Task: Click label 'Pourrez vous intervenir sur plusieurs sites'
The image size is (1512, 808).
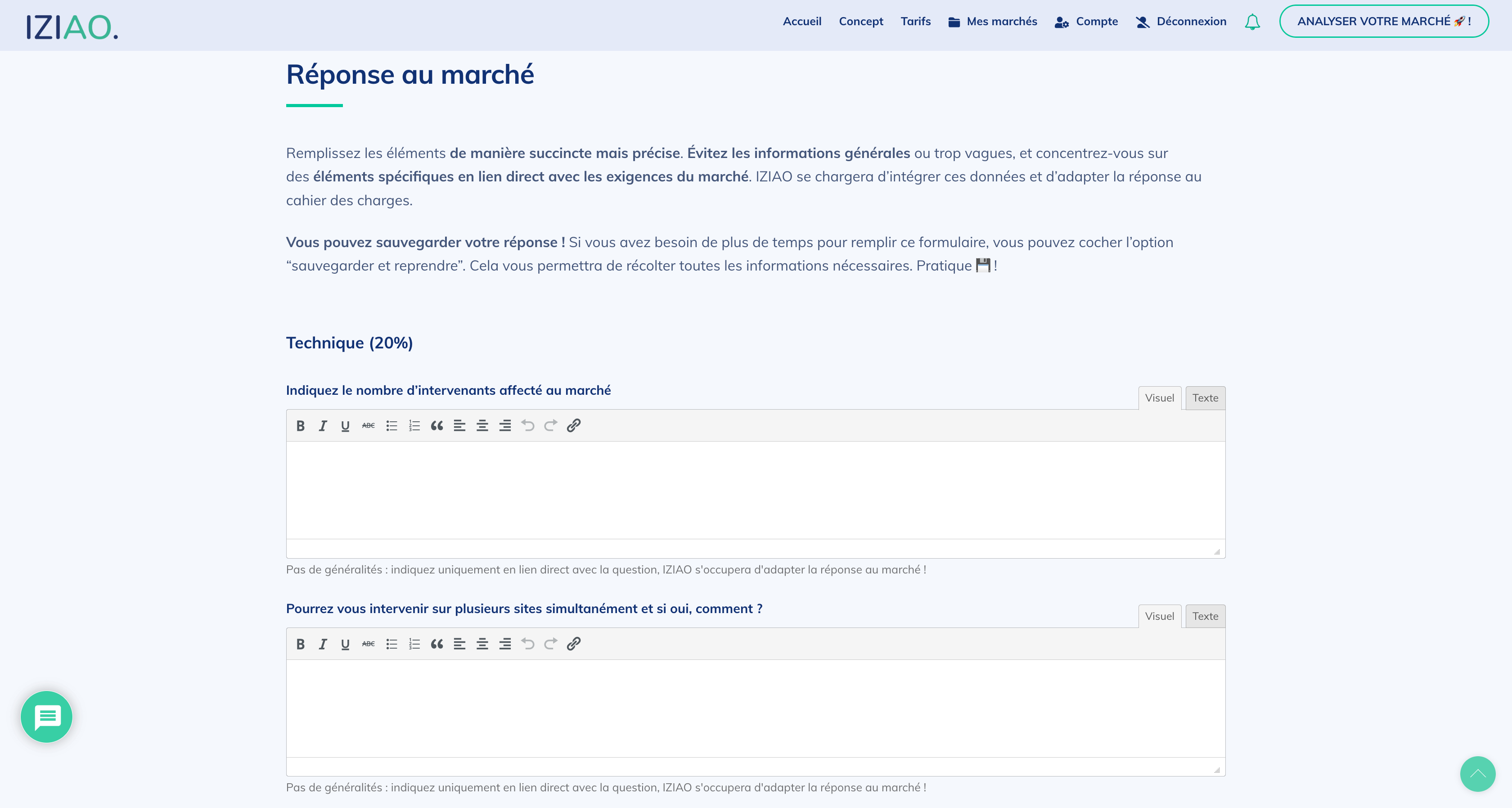Action: tap(524, 609)
